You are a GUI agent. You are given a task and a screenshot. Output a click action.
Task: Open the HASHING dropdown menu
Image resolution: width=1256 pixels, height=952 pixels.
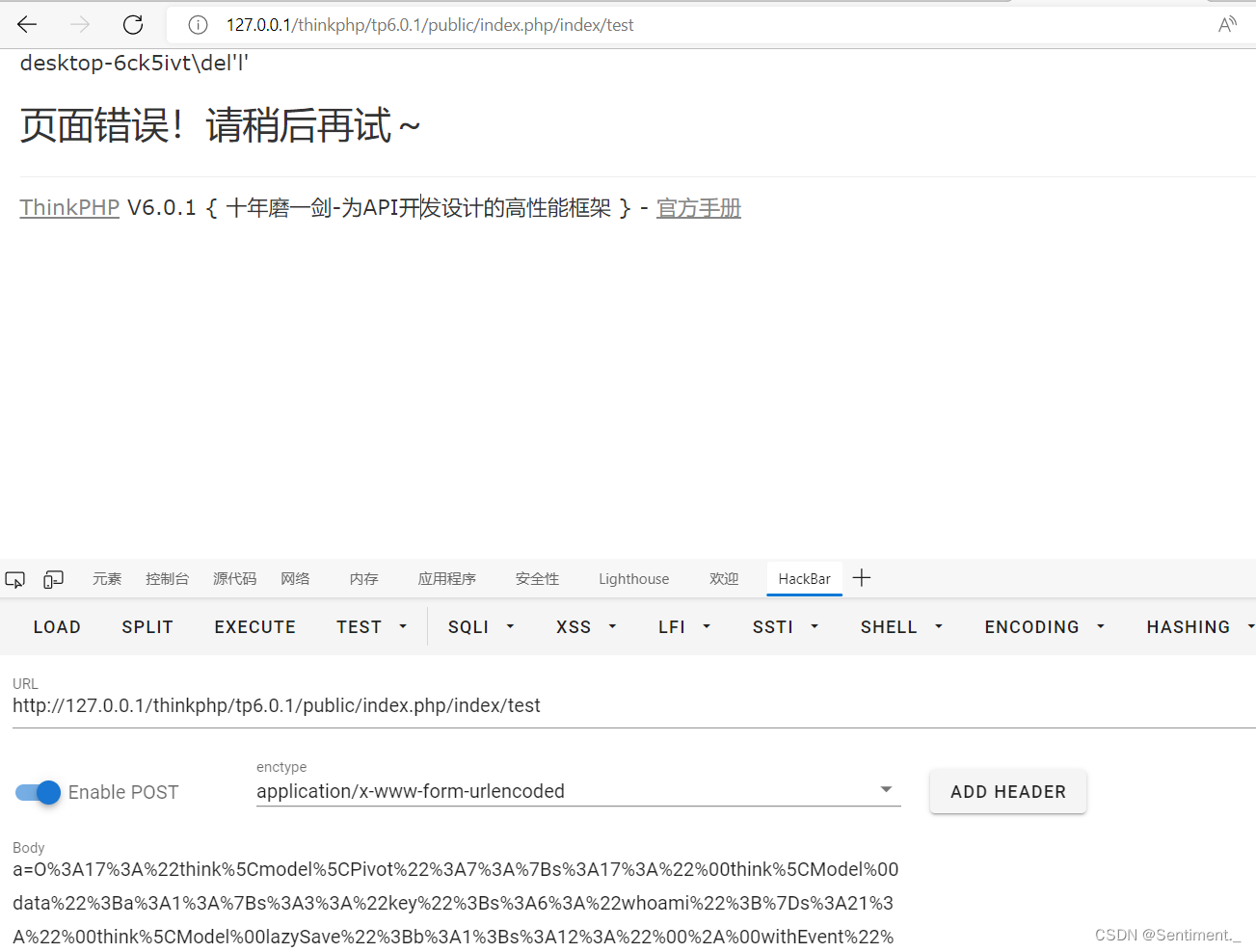click(1200, 627)
